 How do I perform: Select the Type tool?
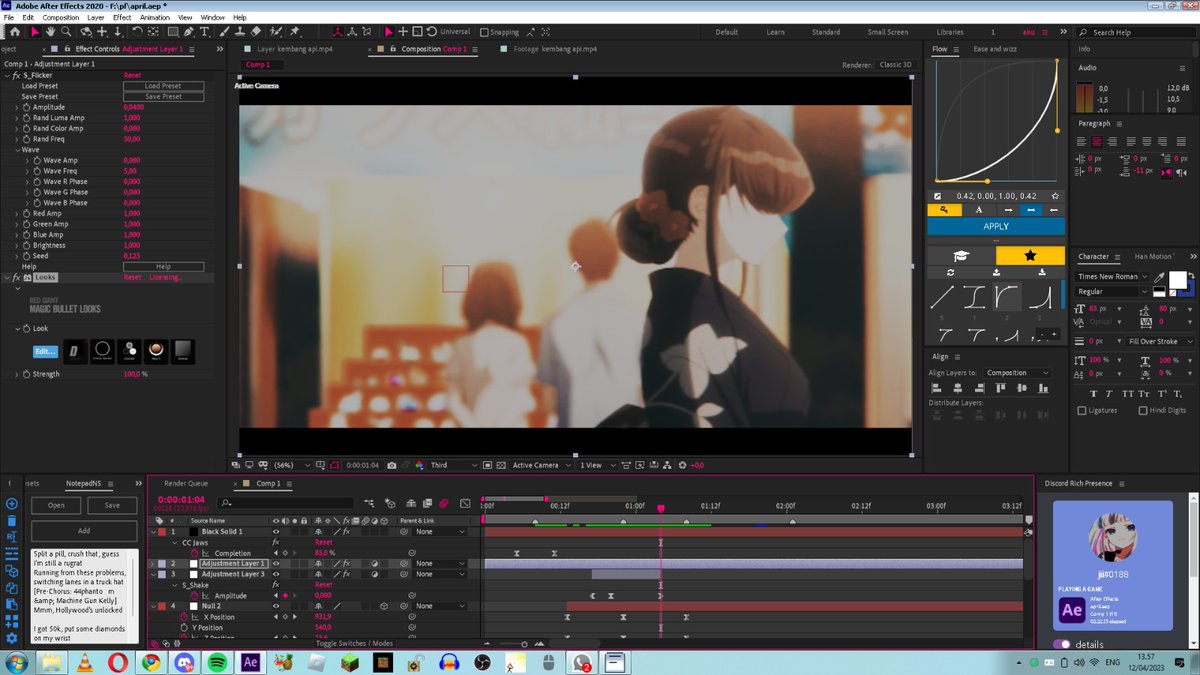pos(204,32)
